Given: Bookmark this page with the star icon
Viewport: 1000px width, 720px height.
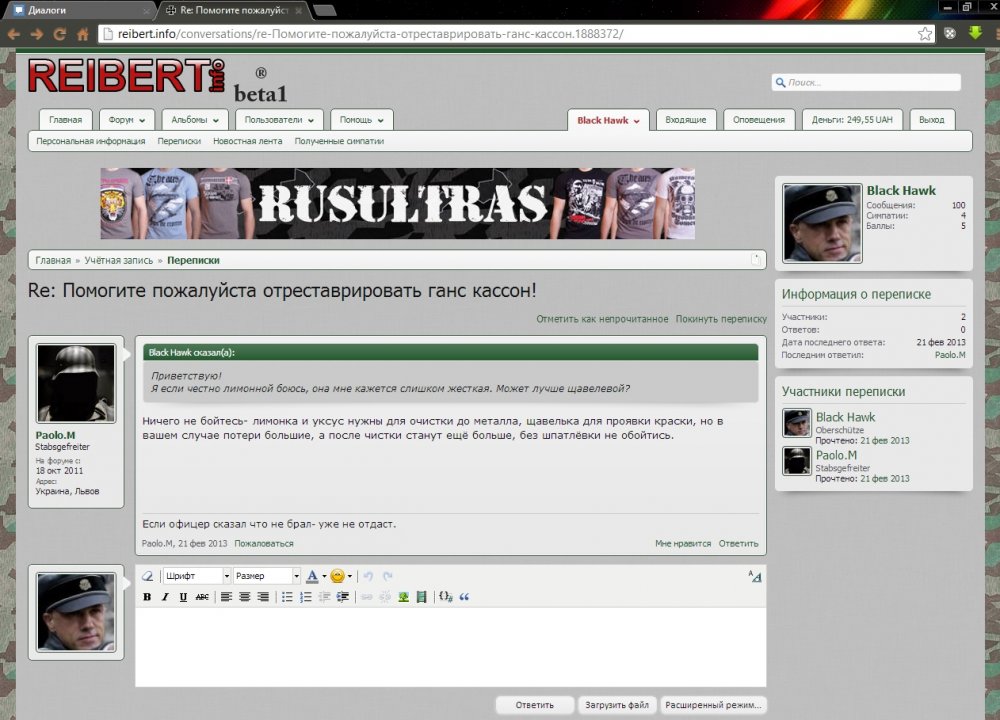Looking at the screenshot, I should tap(925, 34).
